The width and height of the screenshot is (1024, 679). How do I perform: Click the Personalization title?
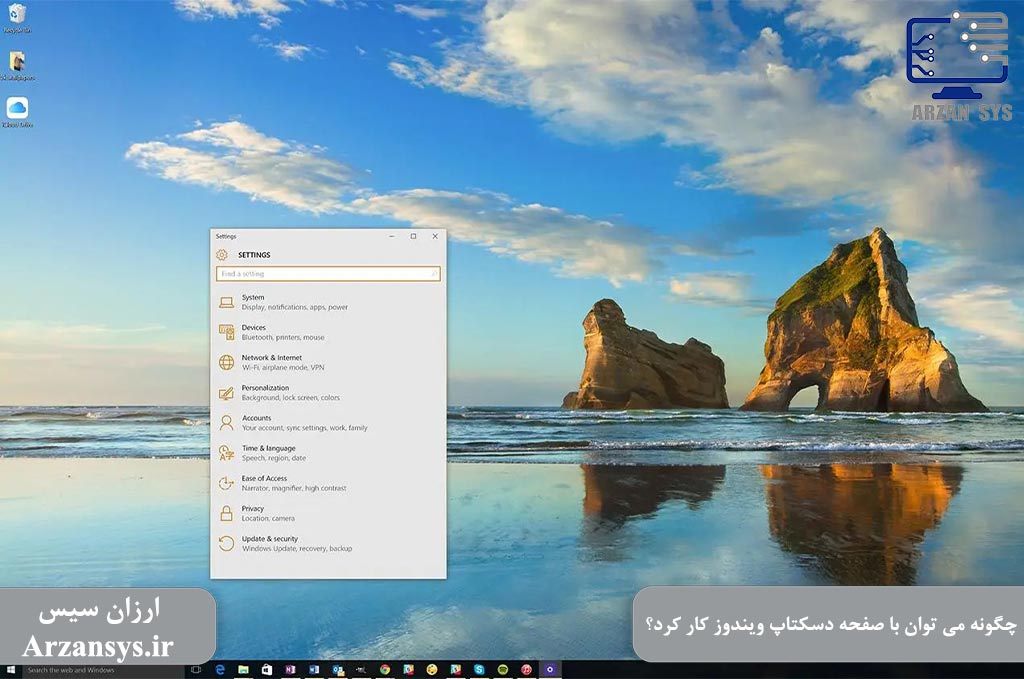click(265, 388)
